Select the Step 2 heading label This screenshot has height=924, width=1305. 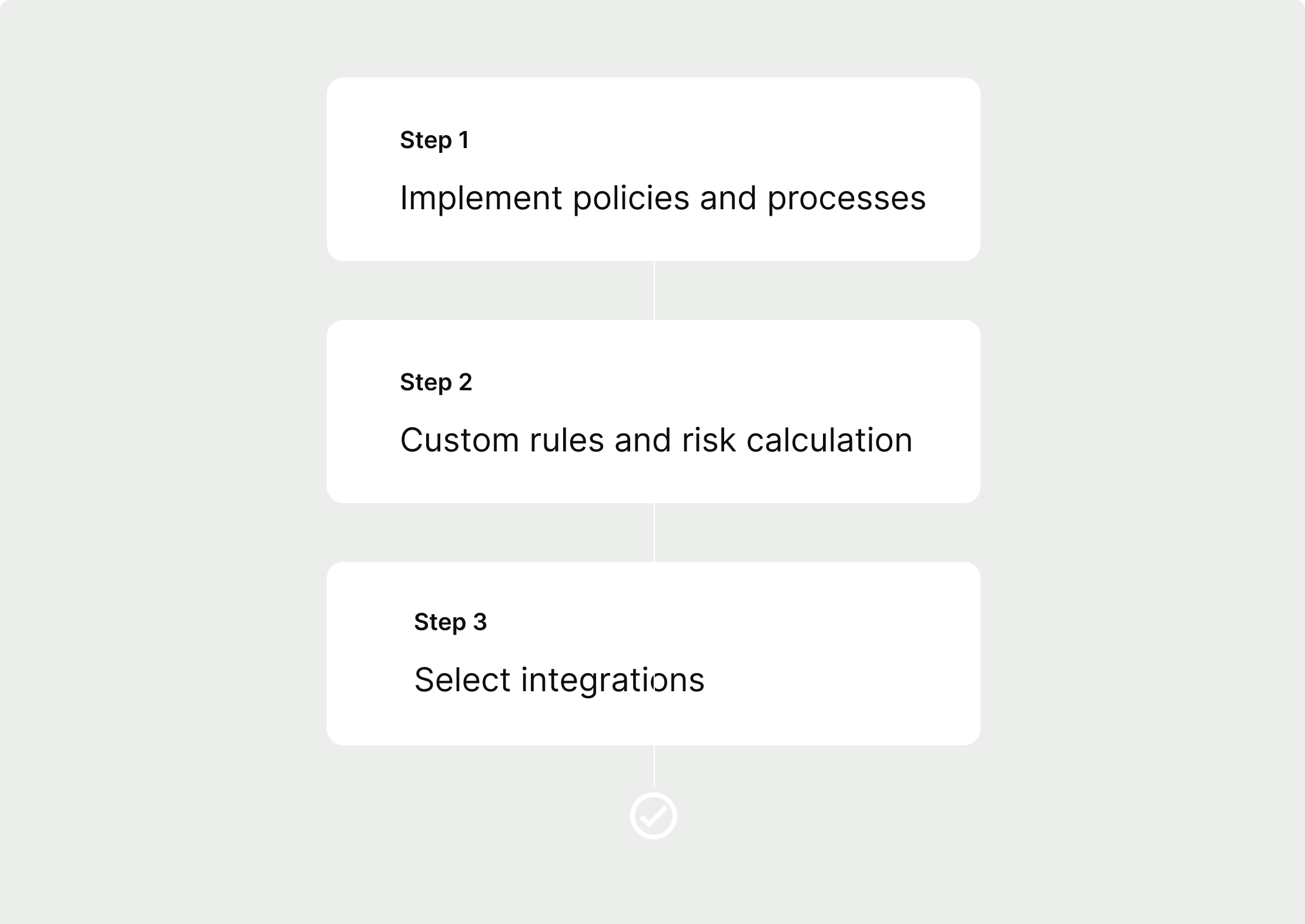coord(436,383)
